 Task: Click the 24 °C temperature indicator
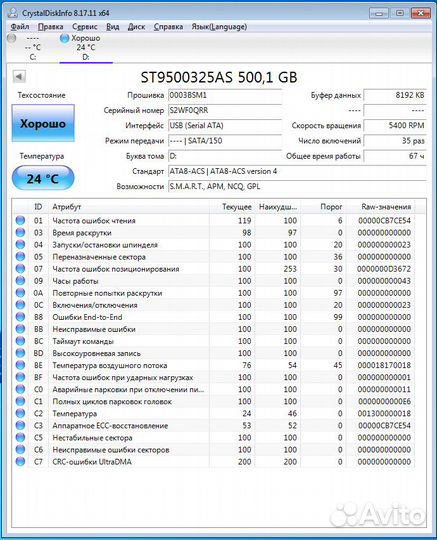(x=43, y=178)
